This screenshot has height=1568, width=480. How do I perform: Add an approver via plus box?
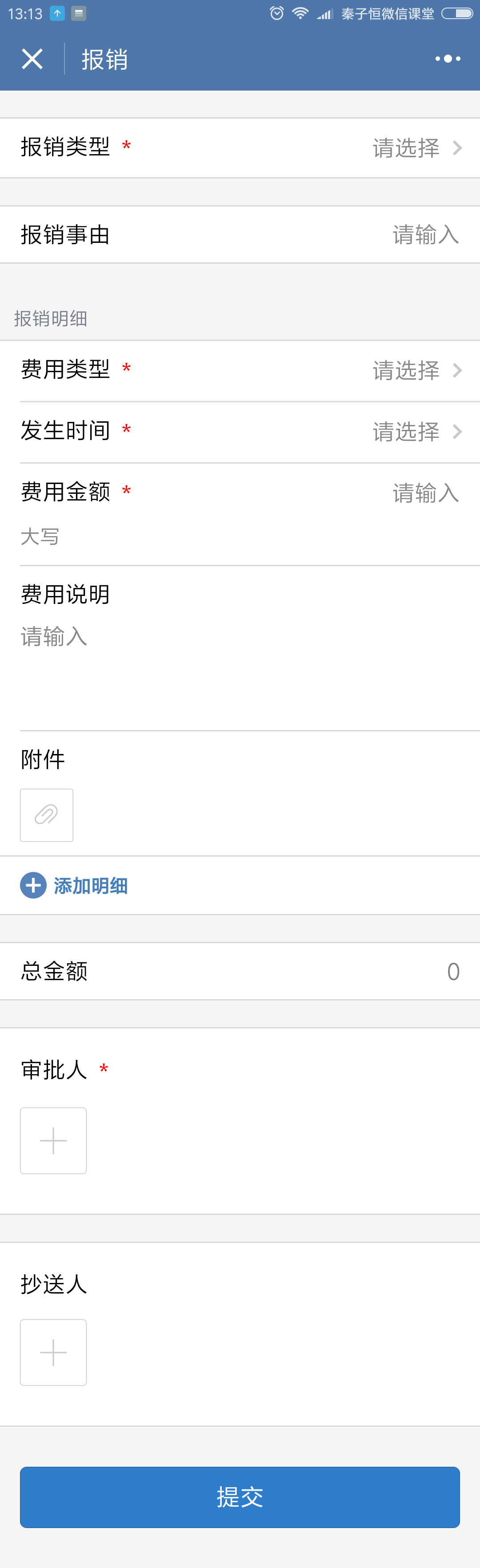(53, 1140)
